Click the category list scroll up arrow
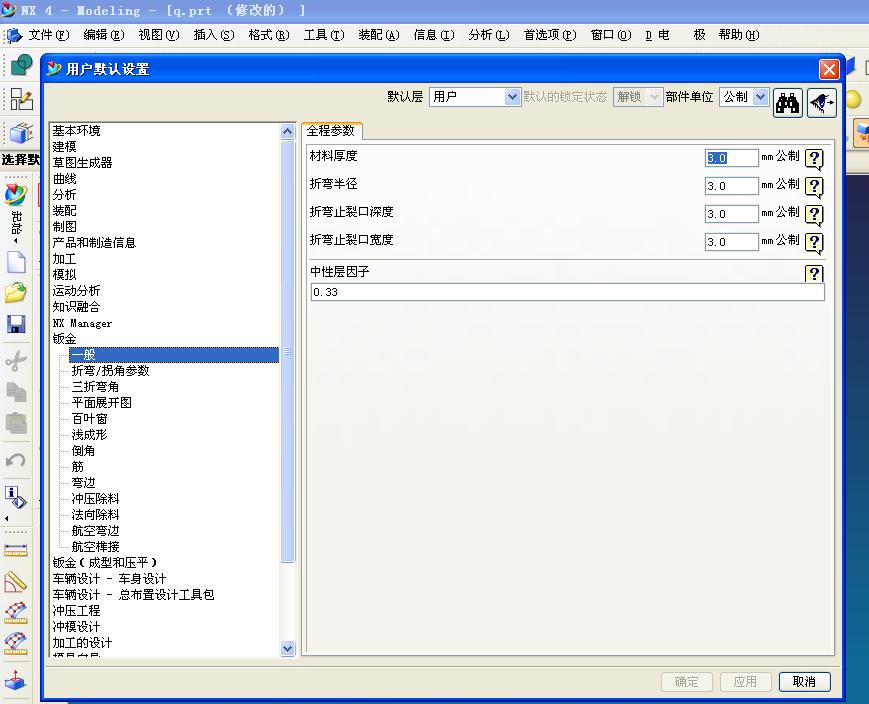Viewport: 869px width, 704px height. click(287, 131)
